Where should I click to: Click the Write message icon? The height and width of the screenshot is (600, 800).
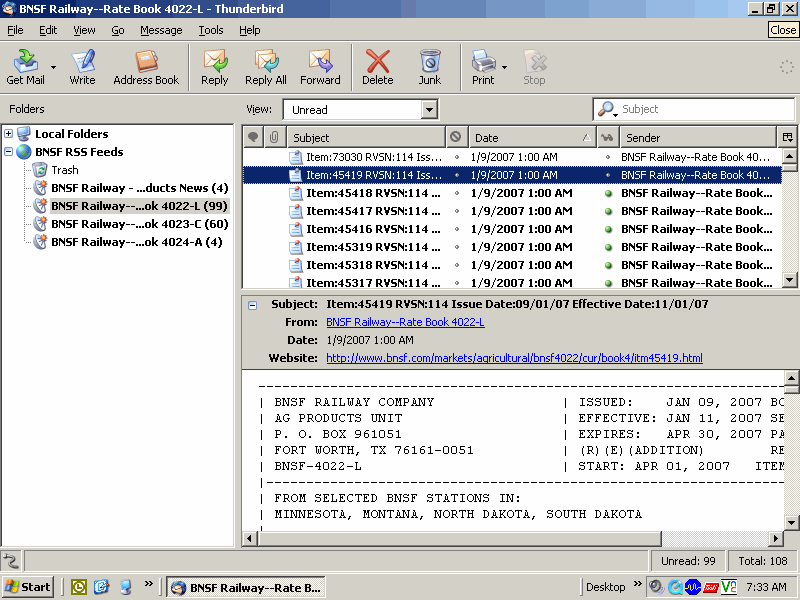[x=82, y=67]
